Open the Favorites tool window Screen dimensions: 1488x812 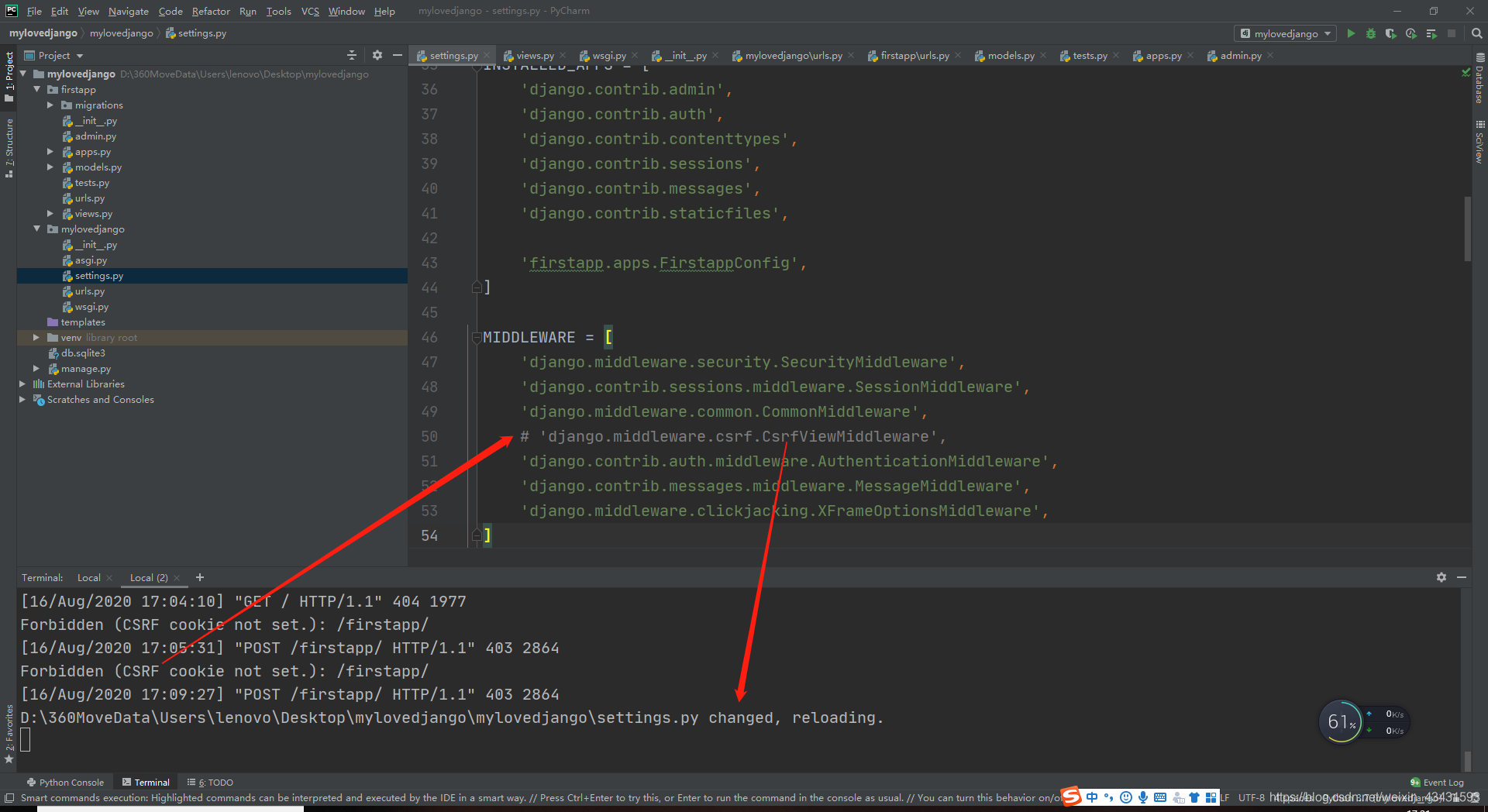(x=9, y=734)
